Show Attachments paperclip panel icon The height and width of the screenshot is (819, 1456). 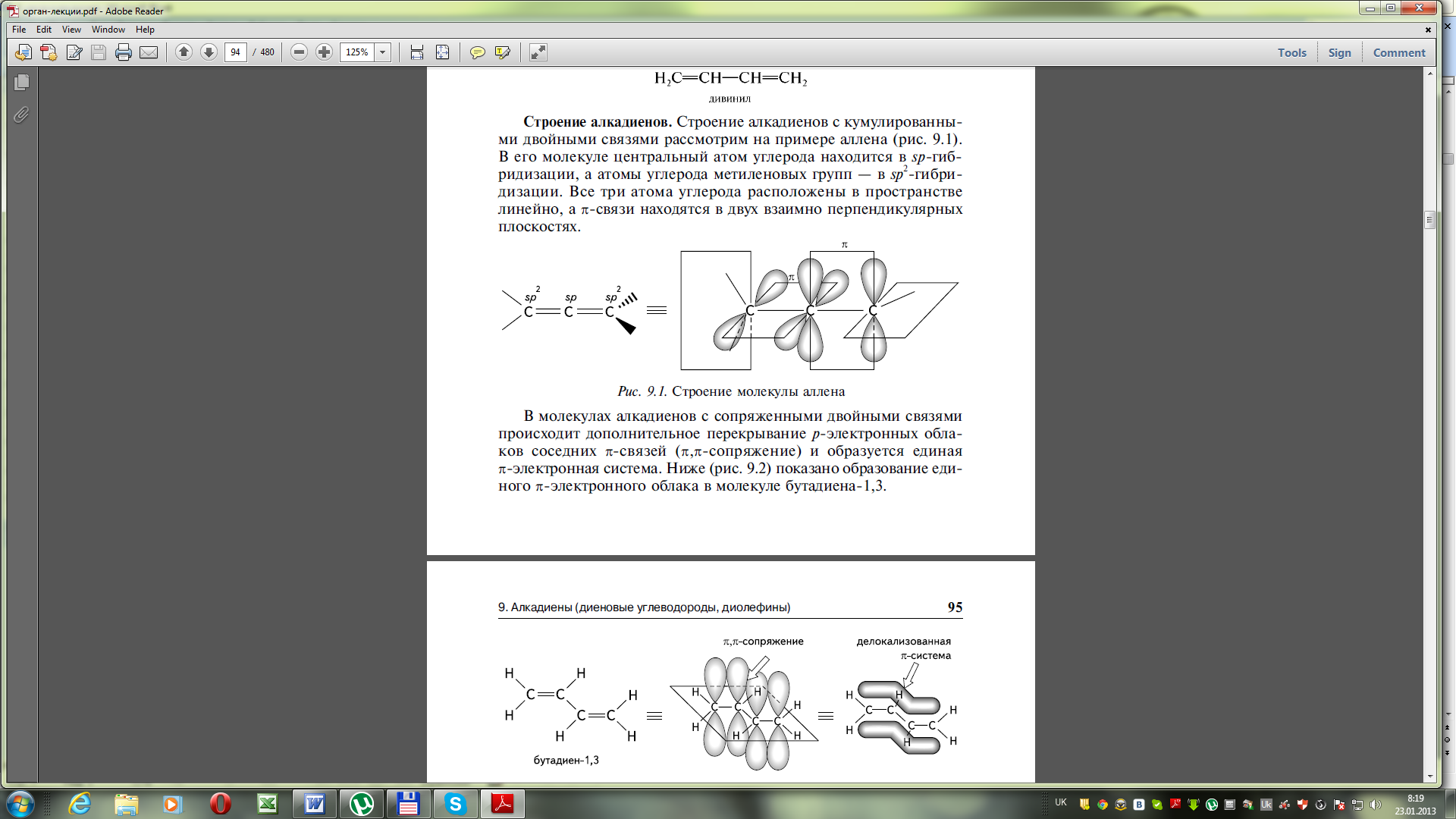coord(21,115)
